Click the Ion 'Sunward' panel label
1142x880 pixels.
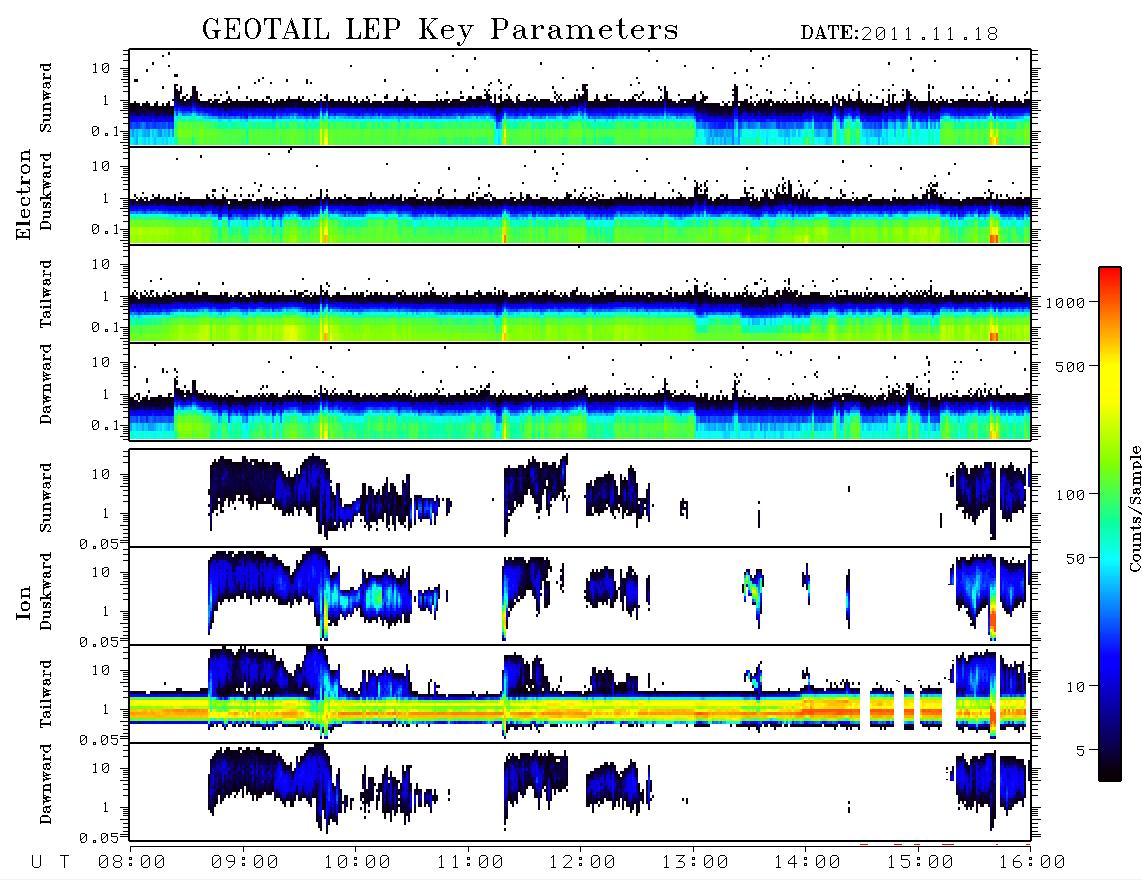pyautogui.click(x=46, y=498)
